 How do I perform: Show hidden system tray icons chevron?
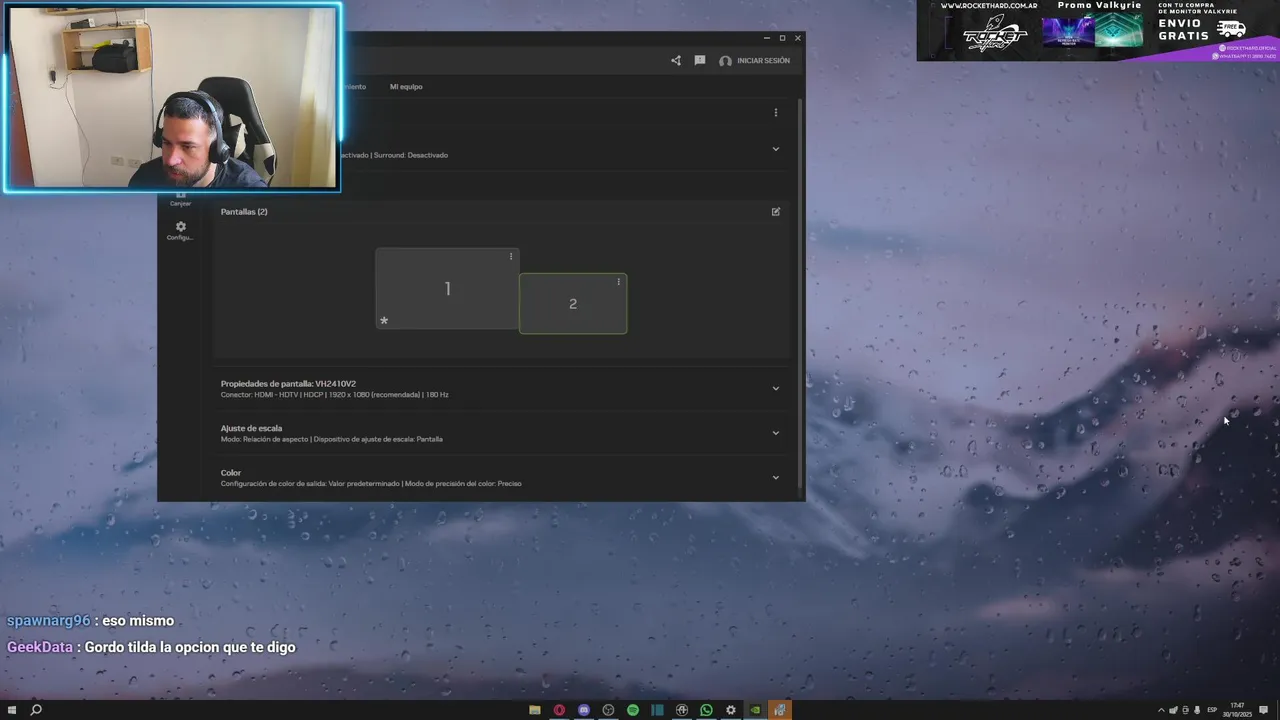(x=1161, y=710)
